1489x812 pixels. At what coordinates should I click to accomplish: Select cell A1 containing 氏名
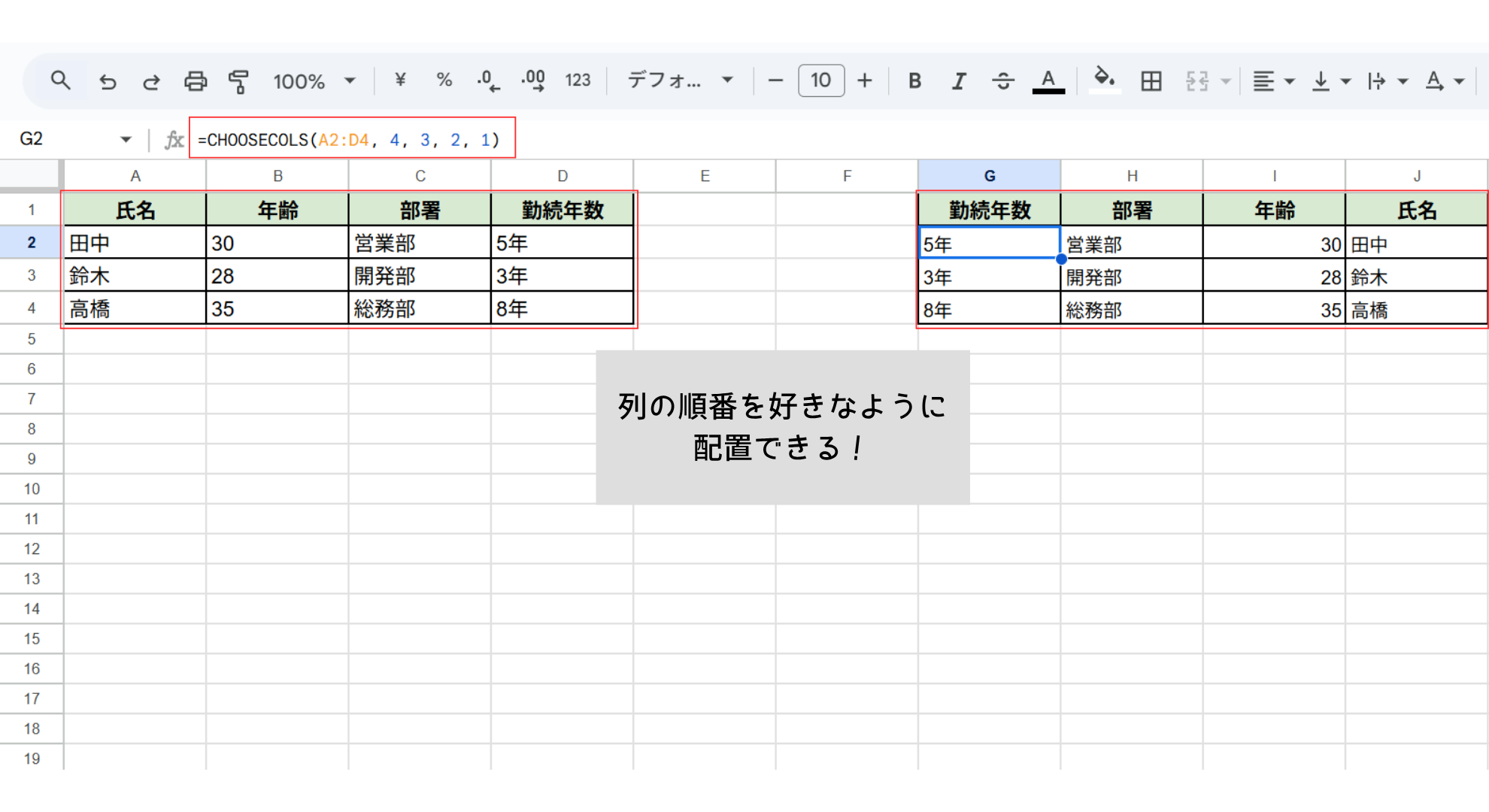tap(135, 210)
